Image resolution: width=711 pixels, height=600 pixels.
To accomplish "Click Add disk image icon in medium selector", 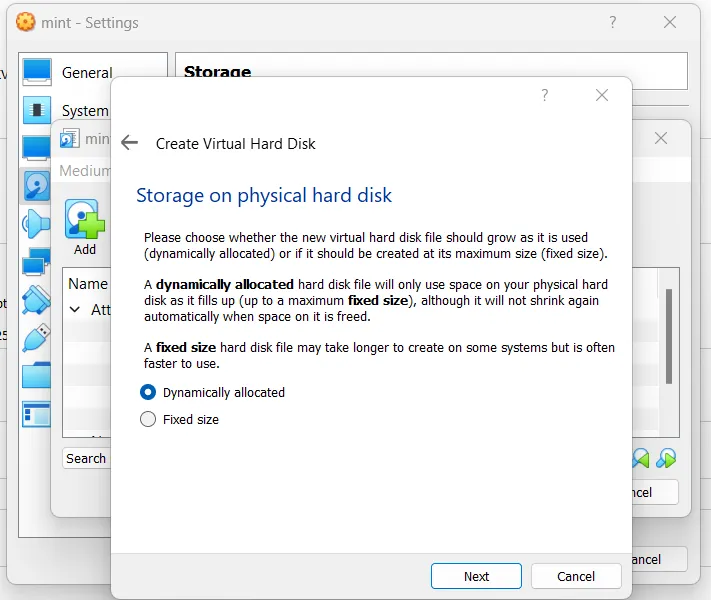I will (x=85, y=219).
